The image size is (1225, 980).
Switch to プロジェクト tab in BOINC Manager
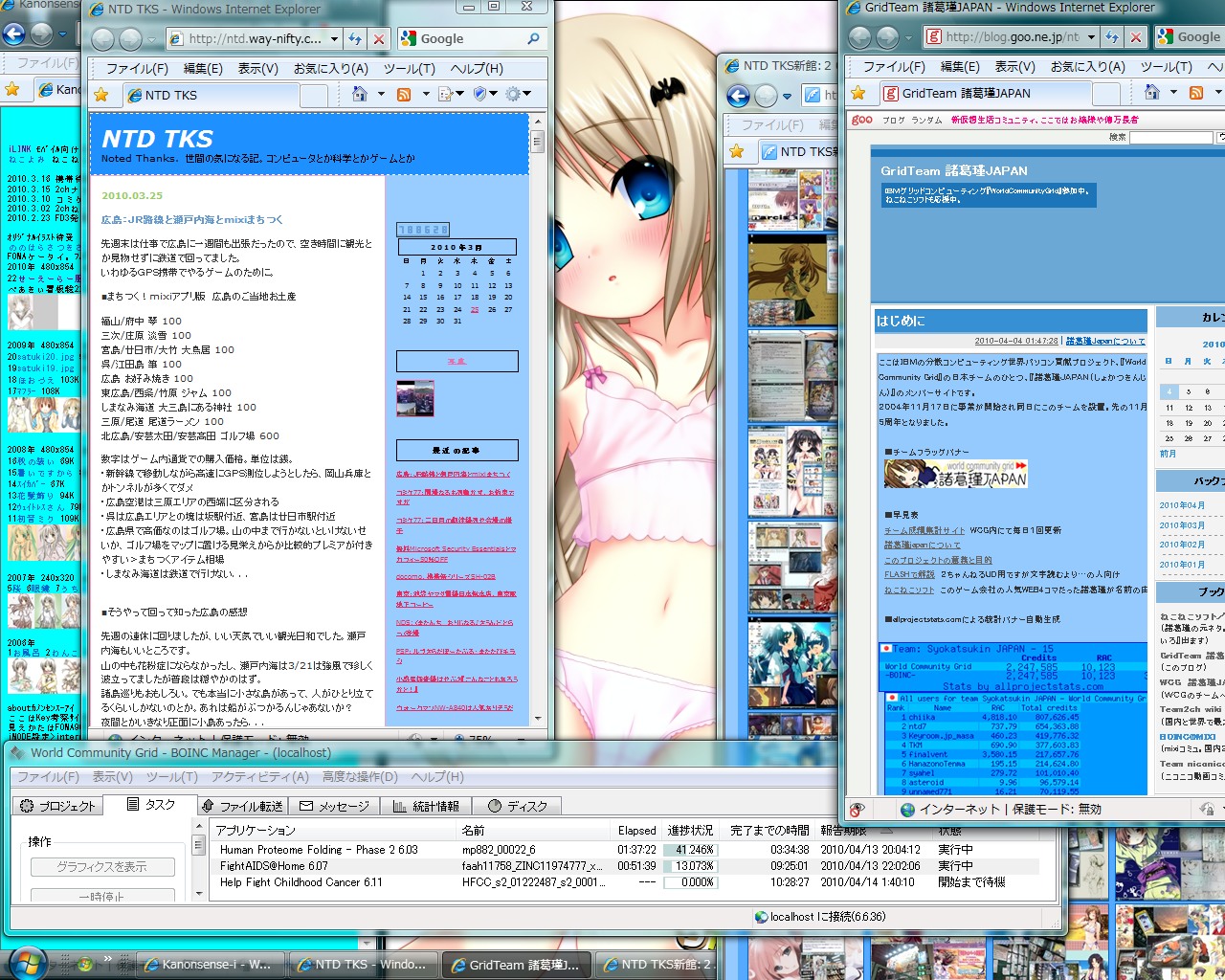(x=58, y=806)
